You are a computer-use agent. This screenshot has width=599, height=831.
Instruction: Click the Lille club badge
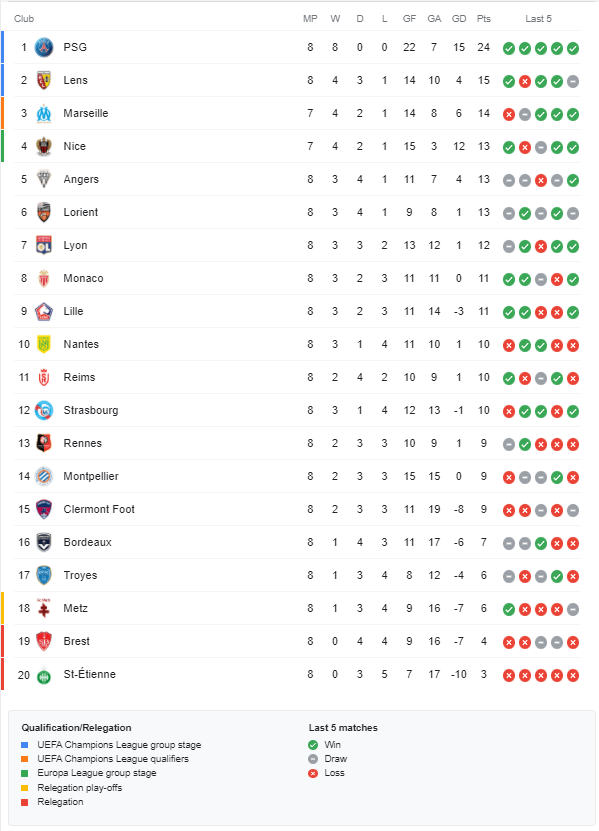click(x=44, y=312)
